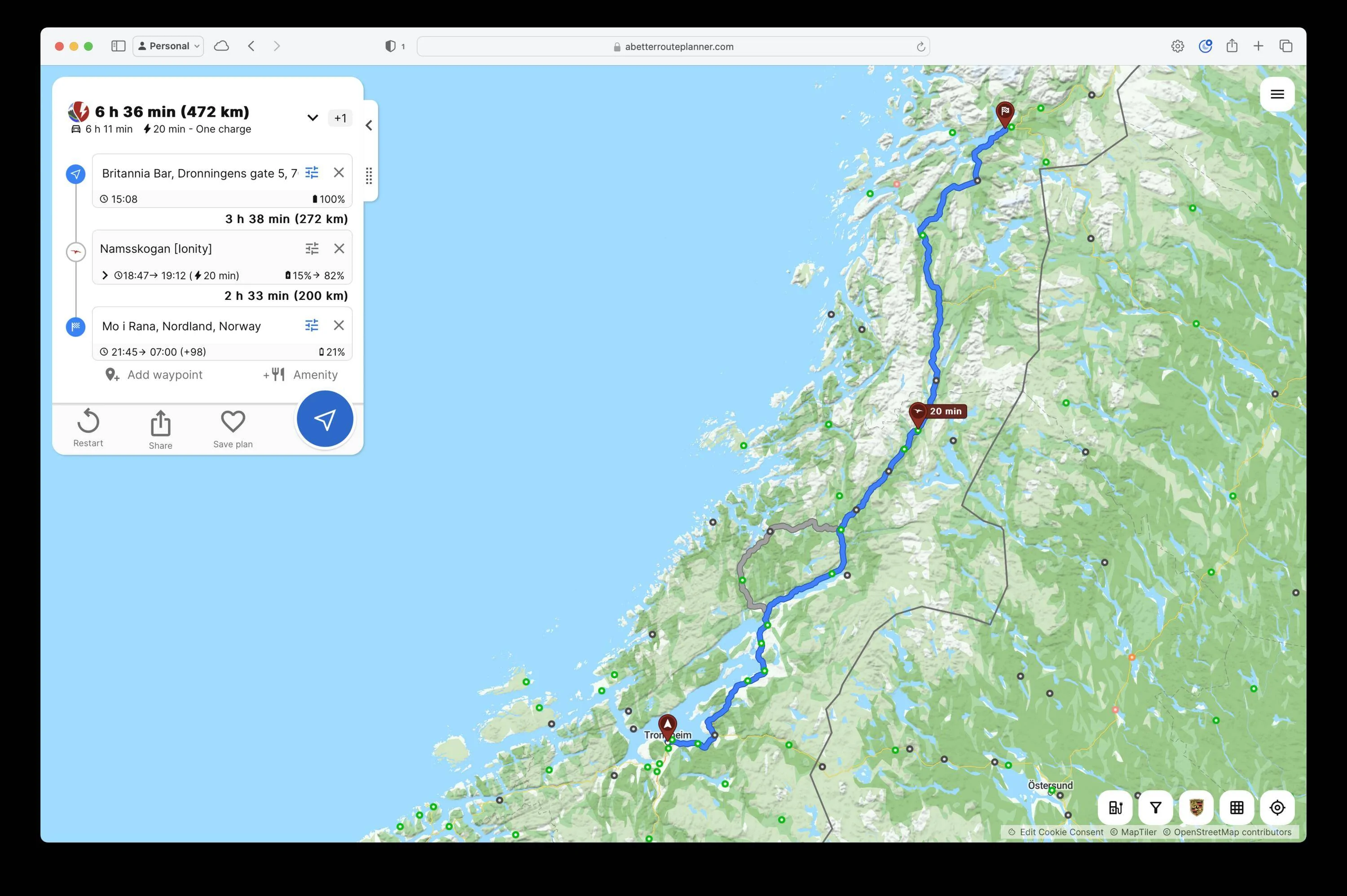Save plan to favorites
The width and height of the screenshot is (1347, 896).
pos(233,429)
